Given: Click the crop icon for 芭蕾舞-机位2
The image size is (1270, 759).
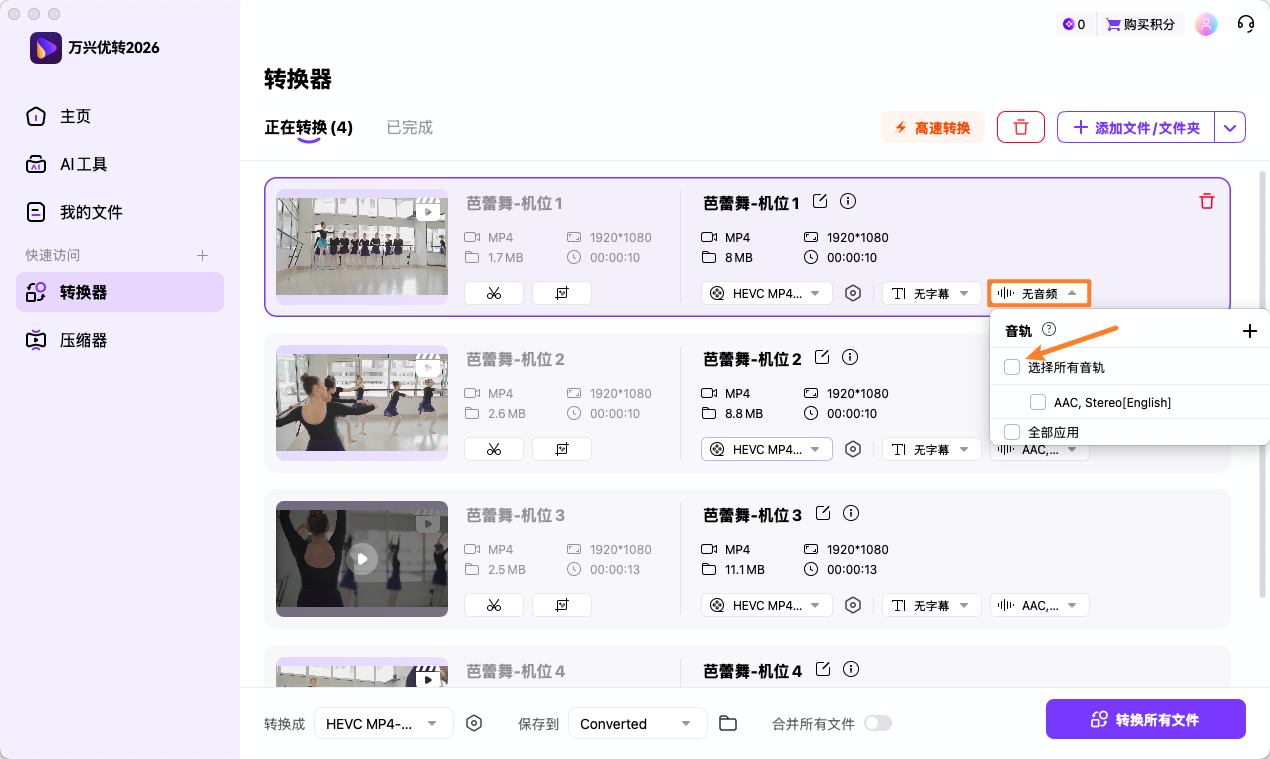Looking at the screenshot, I should pos(561,449).
